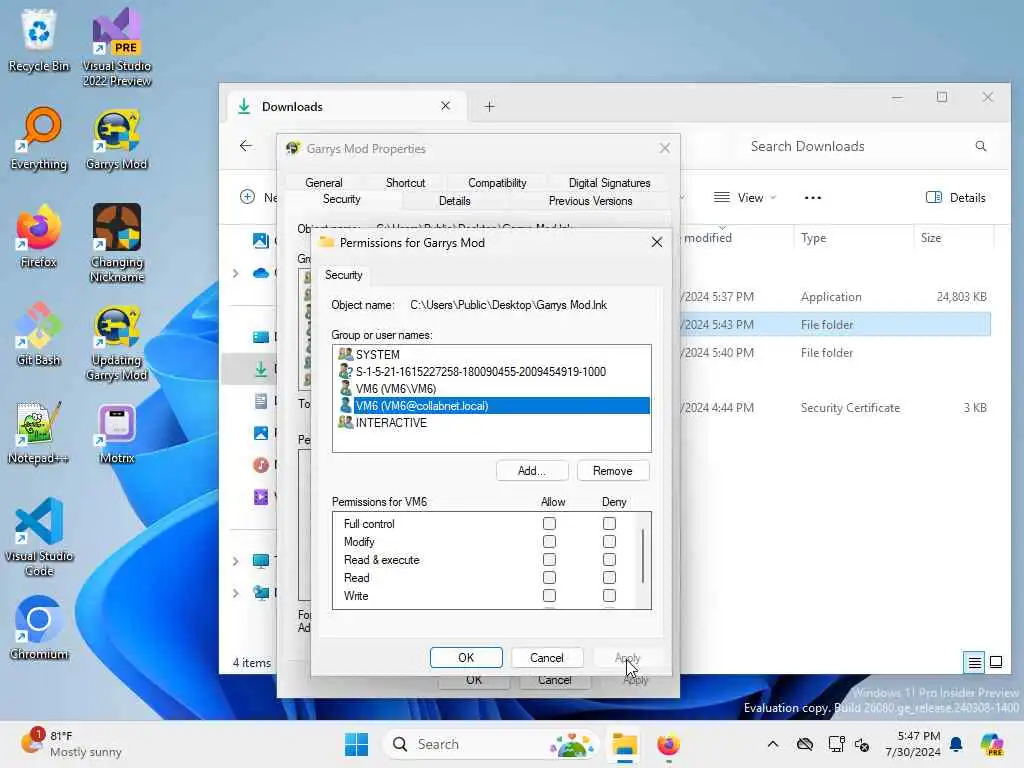Remove the selected user with Remove button
The height and width of the screenshot is (768, 1024).
click(x=613, y=471)
